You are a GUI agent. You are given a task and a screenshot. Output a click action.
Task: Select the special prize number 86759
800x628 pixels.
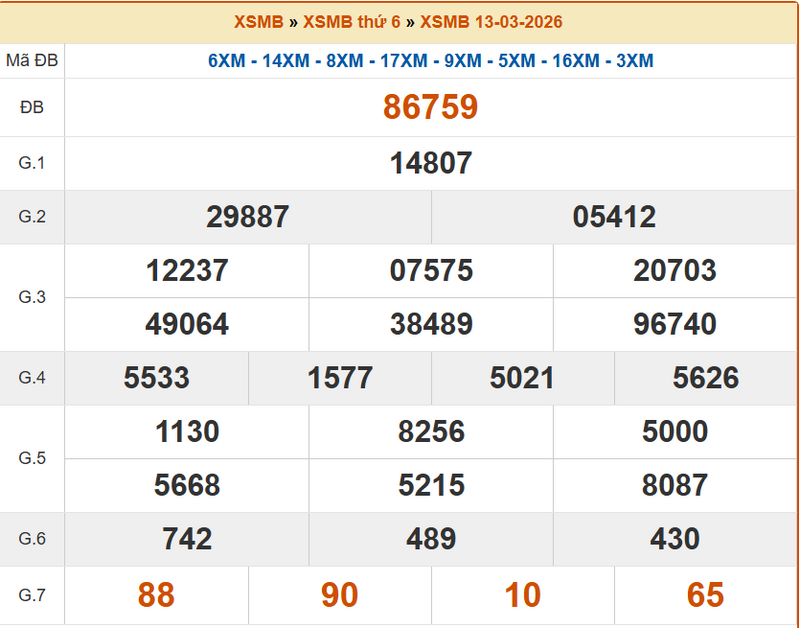coord(431,107)
